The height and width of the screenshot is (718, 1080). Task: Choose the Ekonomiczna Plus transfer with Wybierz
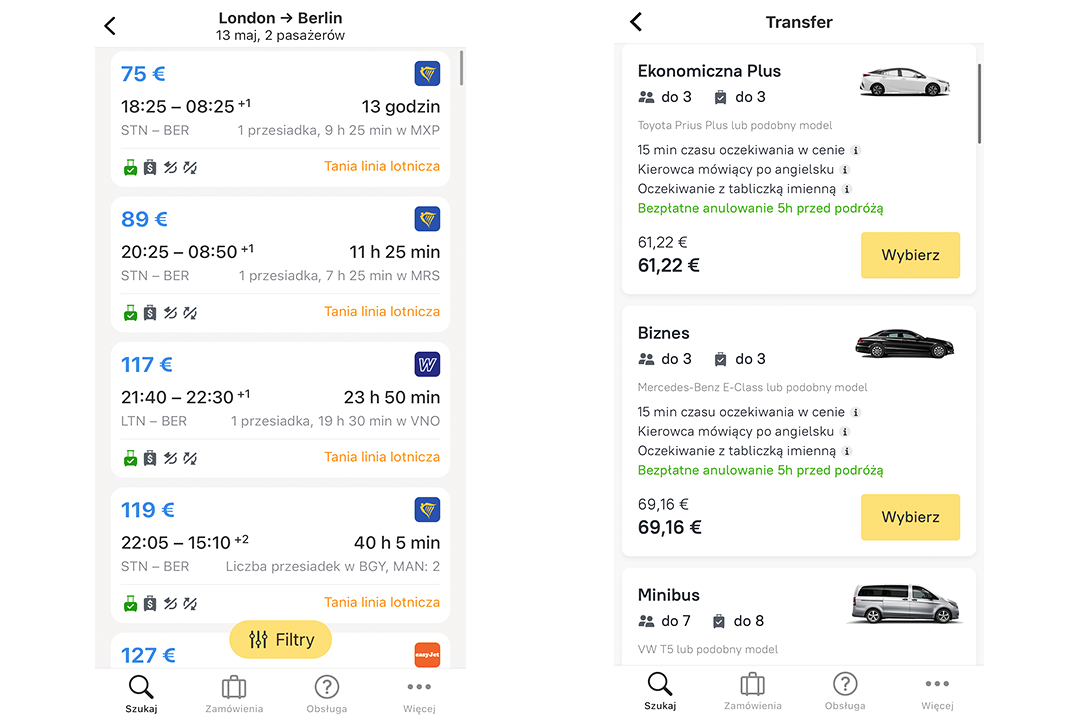pyautogui.click(x=910, y=255)
